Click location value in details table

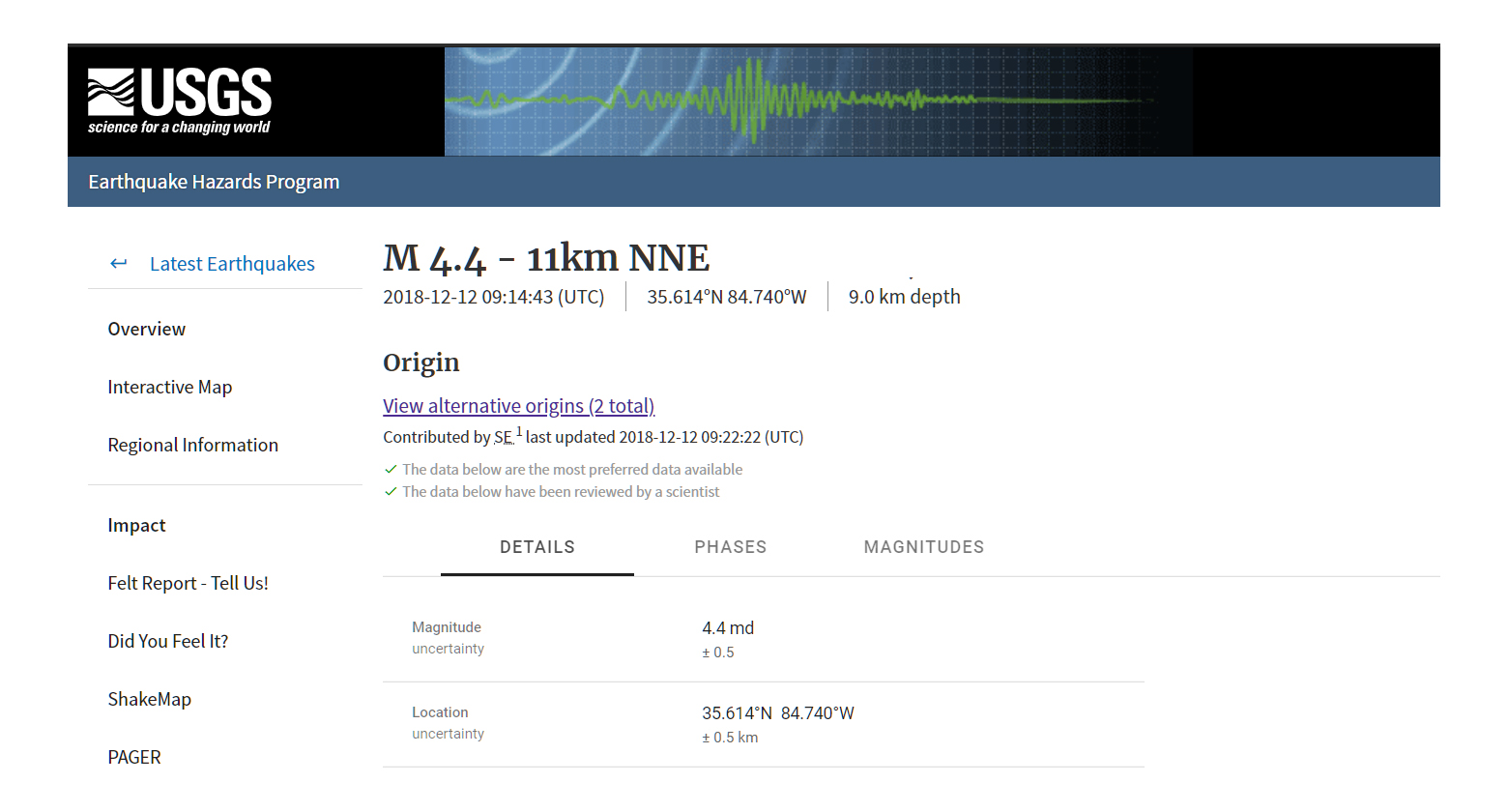[x=778, y=713]
